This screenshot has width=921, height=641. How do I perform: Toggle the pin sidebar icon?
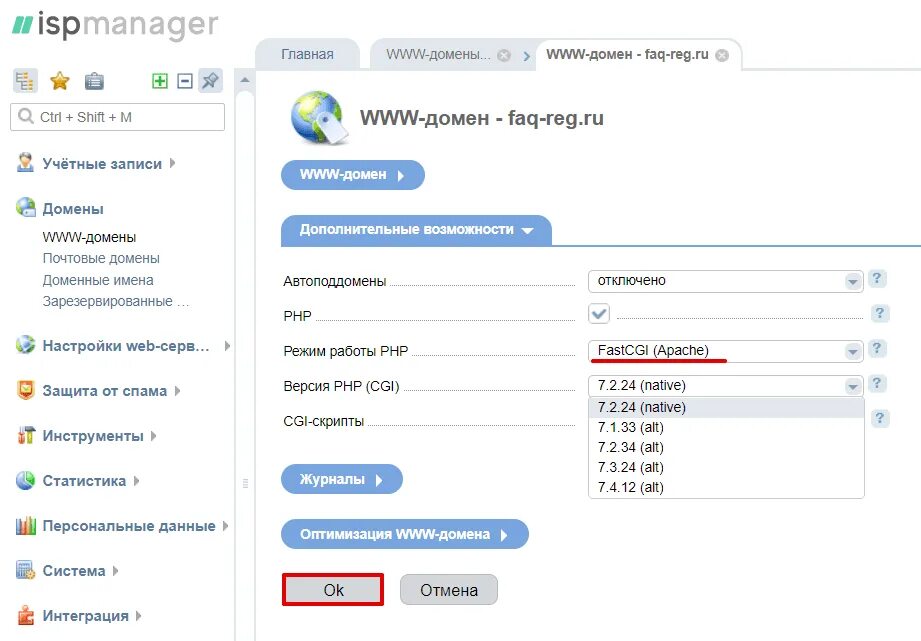[210, 80]
